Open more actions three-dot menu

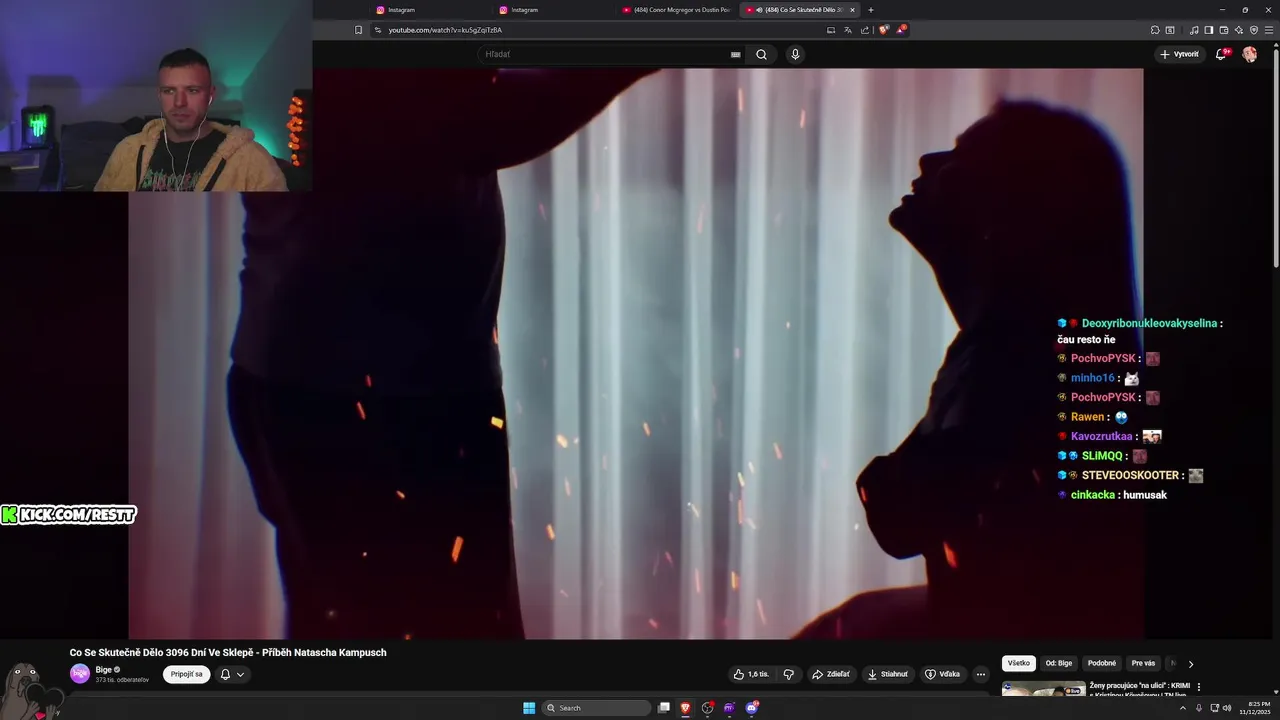[x=981, y=674]
